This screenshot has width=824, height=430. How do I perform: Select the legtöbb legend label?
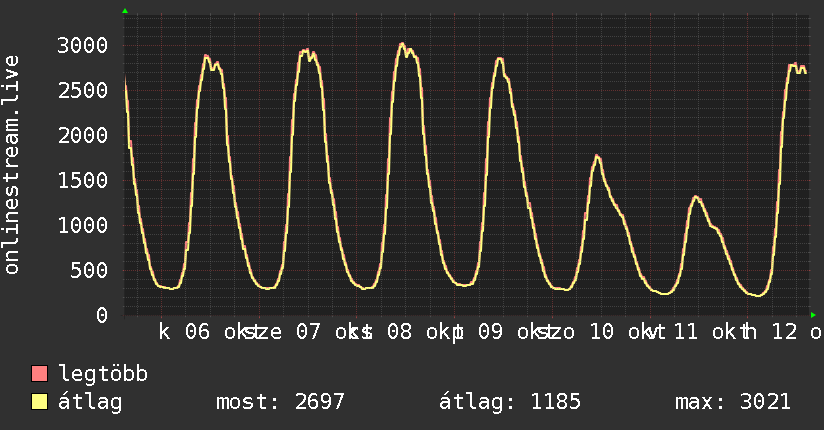tap(103, 374)
